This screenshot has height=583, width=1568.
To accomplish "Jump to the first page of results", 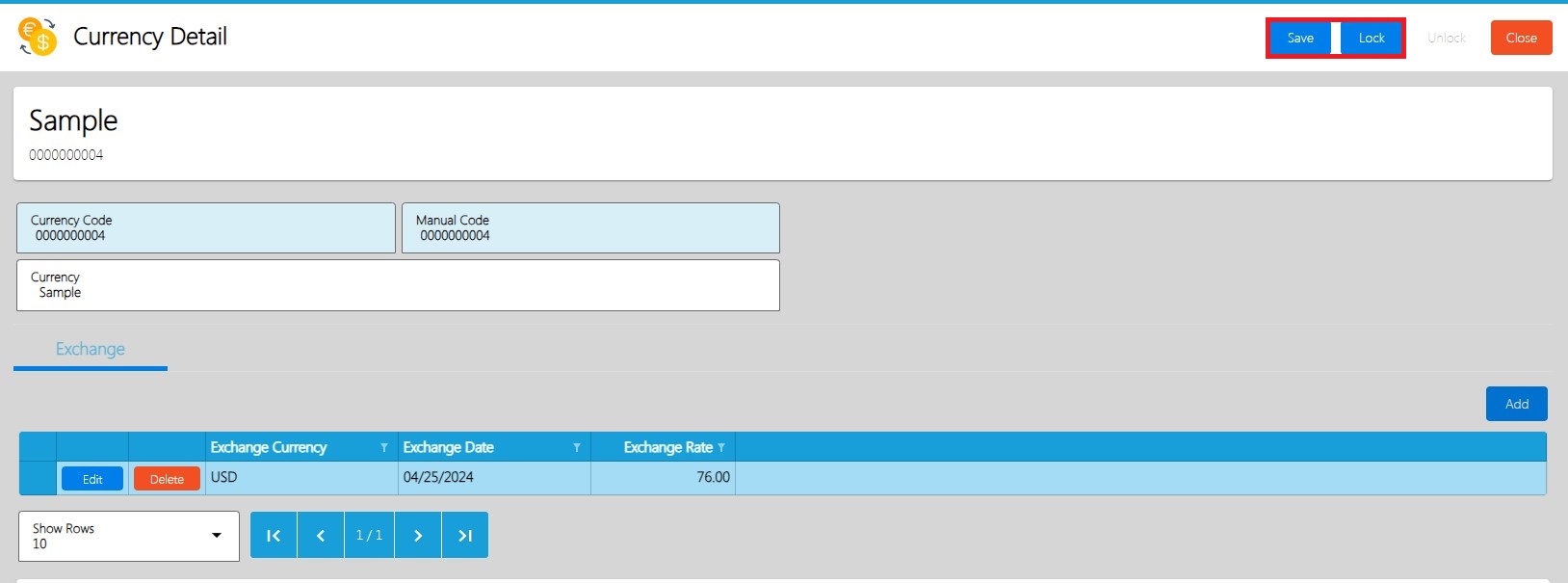I will (x=274, y=536).
